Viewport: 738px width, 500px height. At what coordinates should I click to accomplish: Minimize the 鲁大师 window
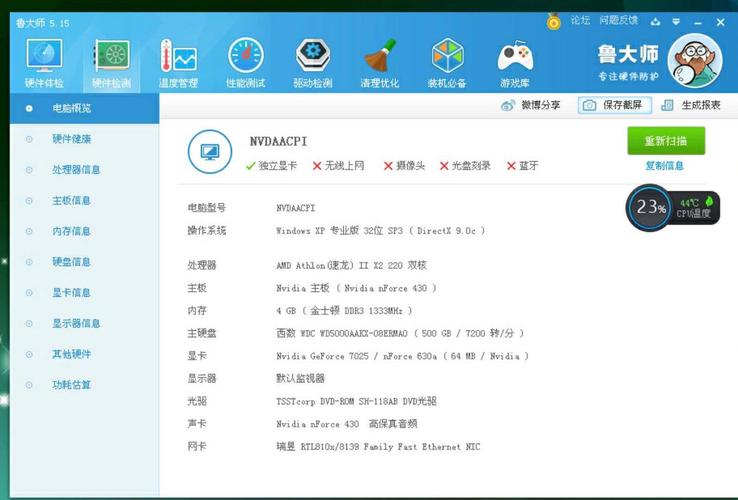pyautogui.click(x=698, y=22)
